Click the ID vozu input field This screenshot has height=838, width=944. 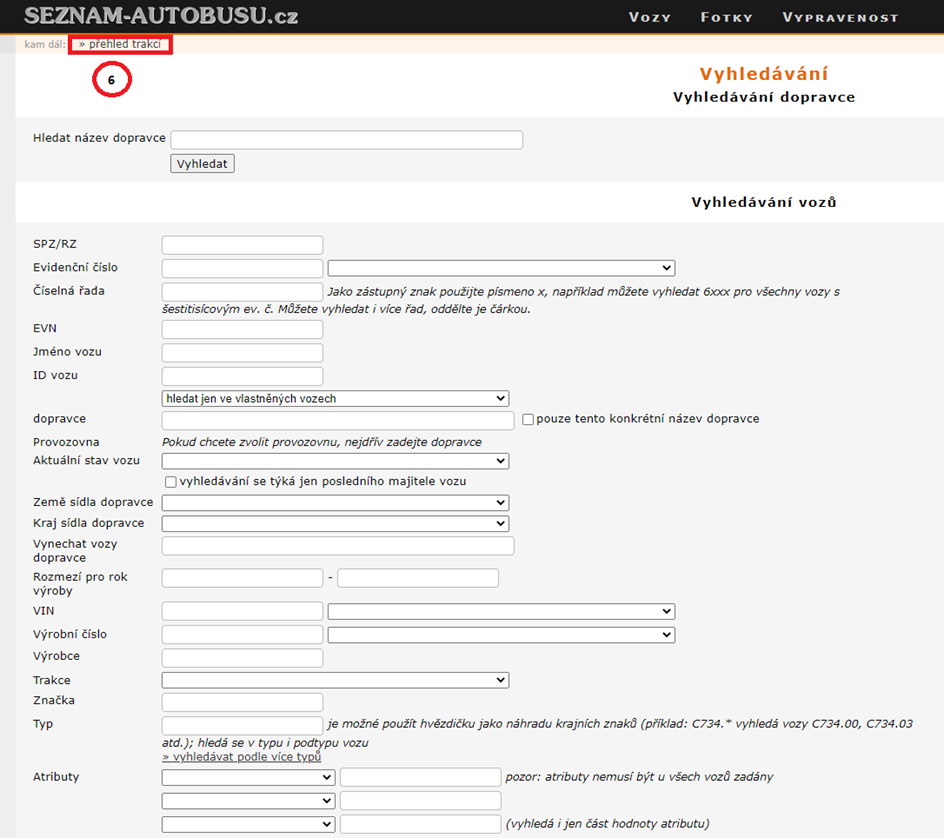(242, 376)
